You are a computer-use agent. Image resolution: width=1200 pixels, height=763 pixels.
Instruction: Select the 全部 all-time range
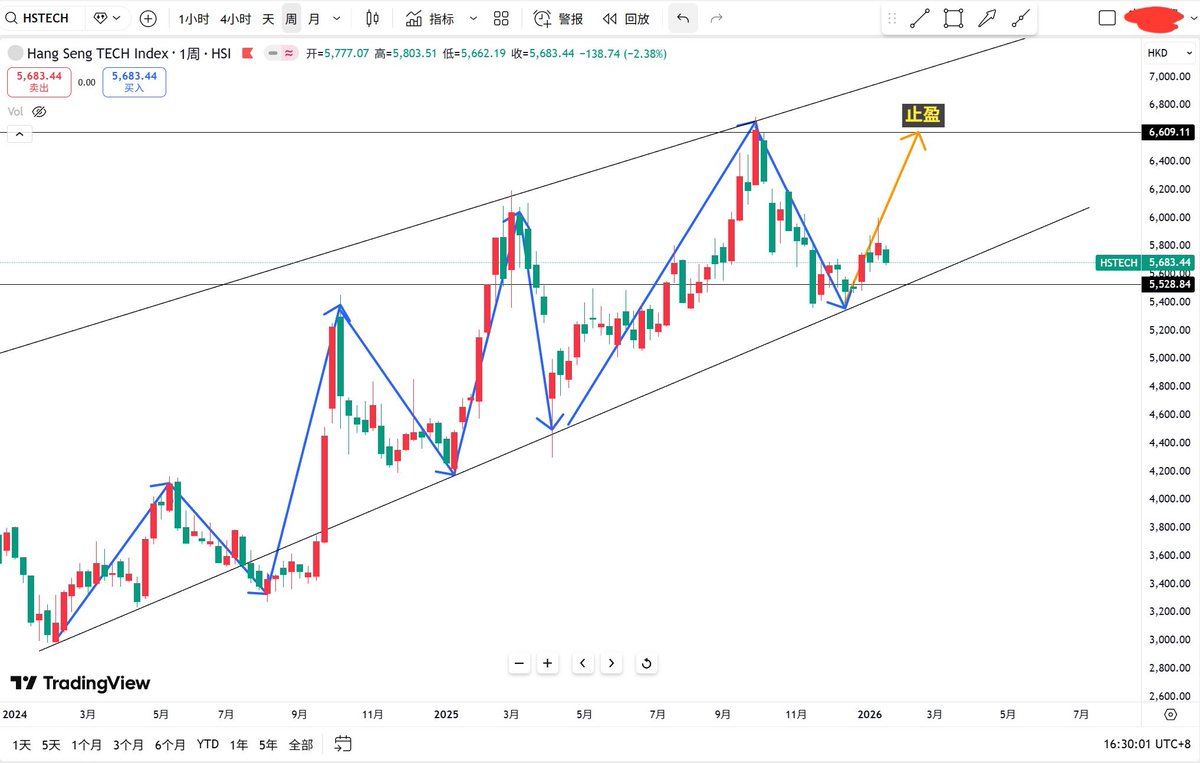300,744
